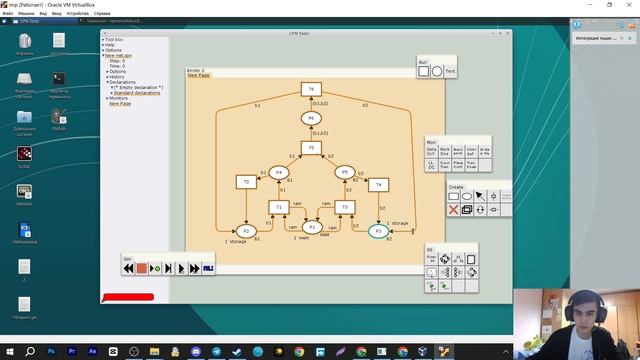Image resolution: width=640 pixels, height=360 pixels.
Task: Select the calculate state space tool
Action: pyautogui.click(x=445, y=259)
